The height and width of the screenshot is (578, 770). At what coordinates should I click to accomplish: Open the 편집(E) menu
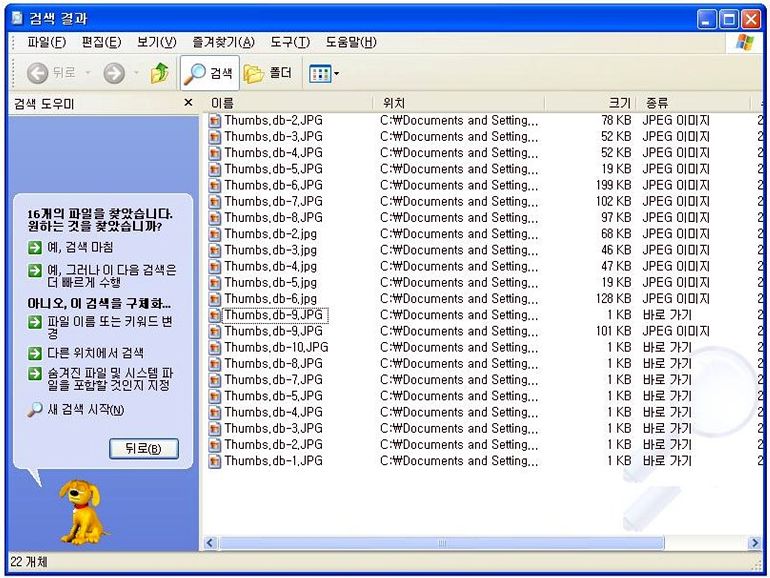click(x=101, y=42)
